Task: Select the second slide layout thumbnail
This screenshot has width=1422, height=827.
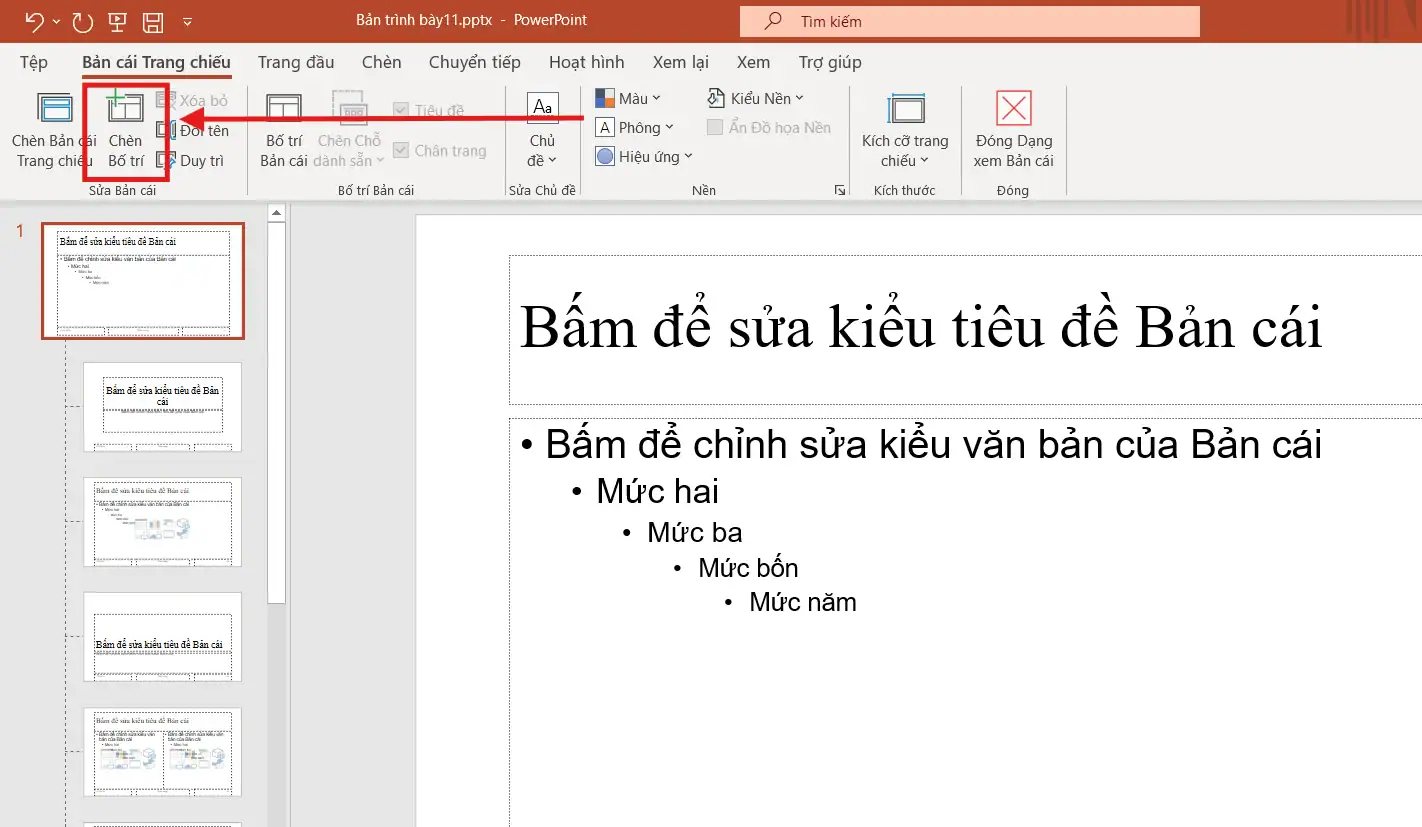Action: [162, 408]
